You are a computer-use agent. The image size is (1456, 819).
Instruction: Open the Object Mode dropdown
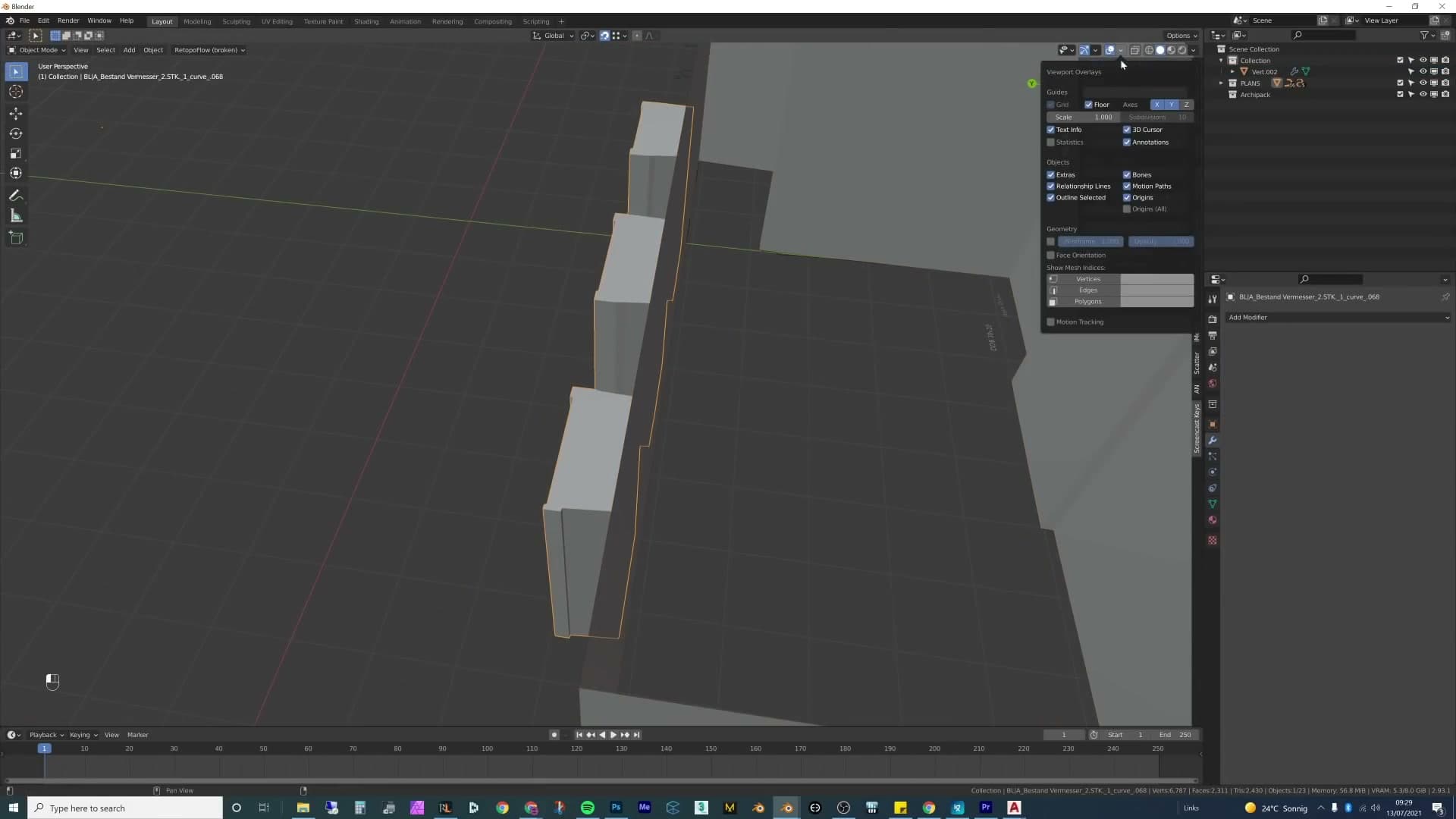(36, 50)
